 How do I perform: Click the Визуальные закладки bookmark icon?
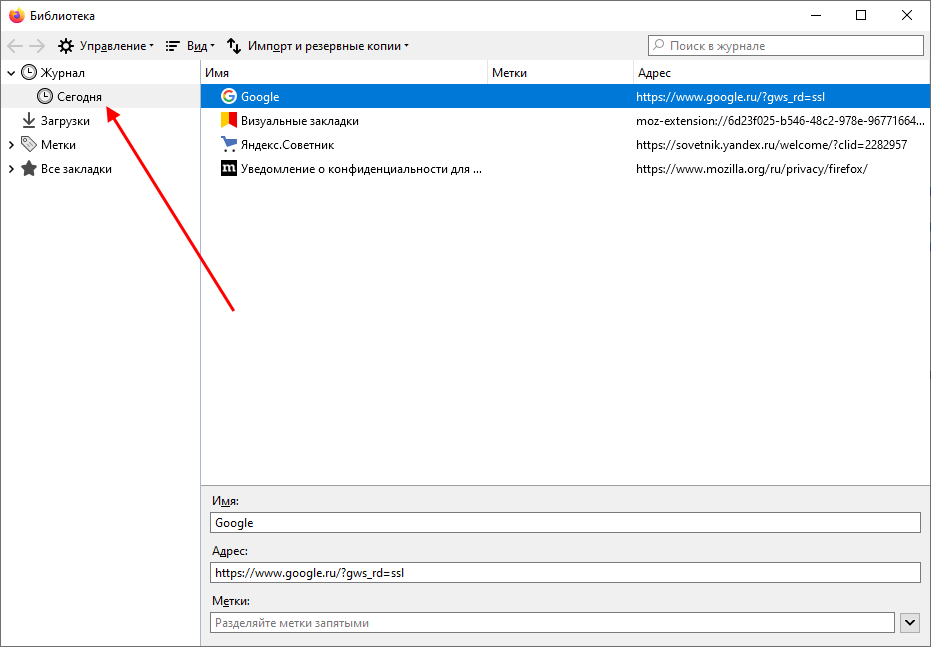(x=228, y=121)
